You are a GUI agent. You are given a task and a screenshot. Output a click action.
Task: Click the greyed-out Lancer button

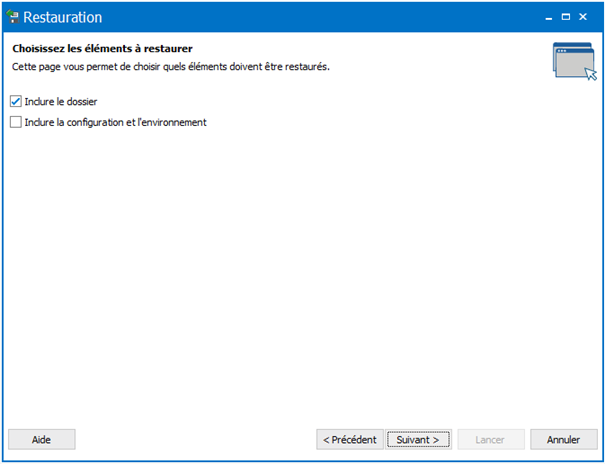coord(491,439)
